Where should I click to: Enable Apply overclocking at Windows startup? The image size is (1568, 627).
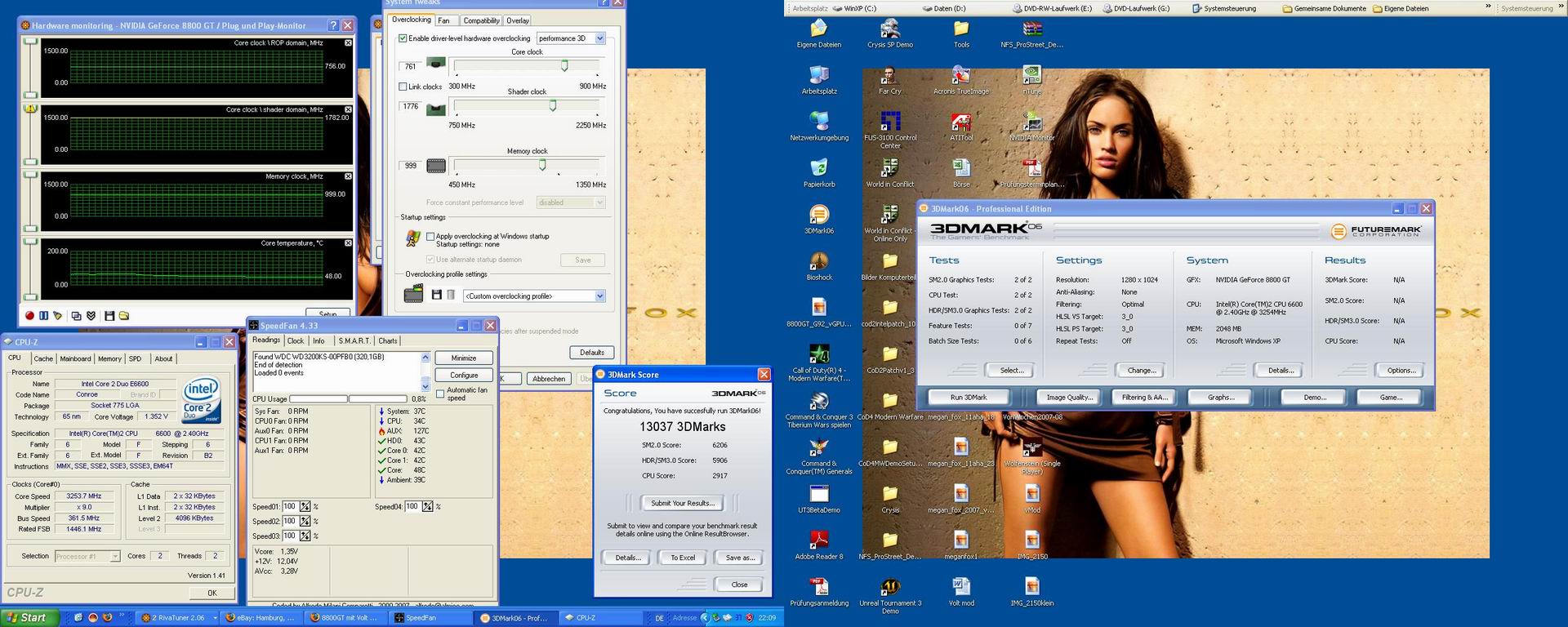coord(430,236)
